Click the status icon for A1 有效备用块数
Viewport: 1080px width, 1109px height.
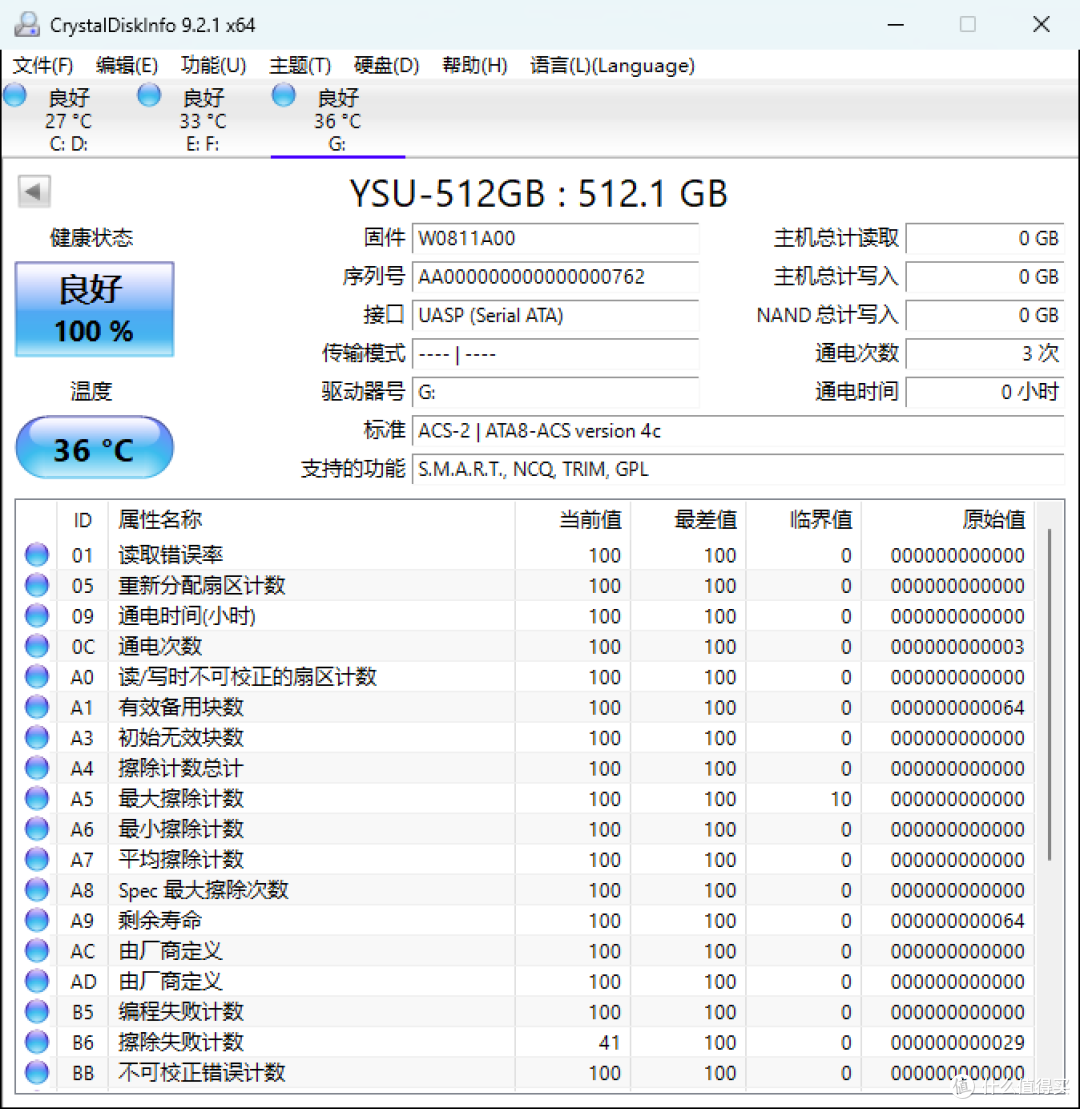37,707
